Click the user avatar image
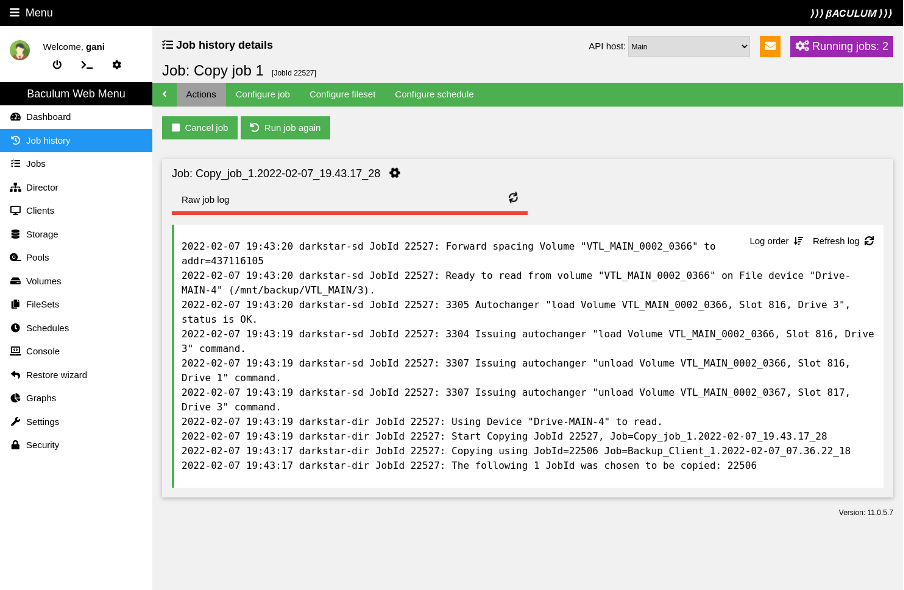This screenshot has width=904, height=590. coord(20,51)
